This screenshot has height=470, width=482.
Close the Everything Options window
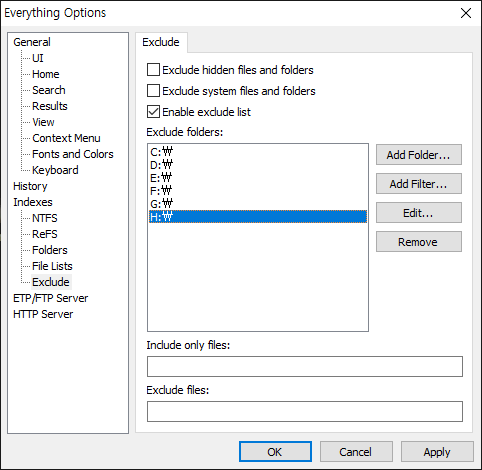tap(466, 13)
